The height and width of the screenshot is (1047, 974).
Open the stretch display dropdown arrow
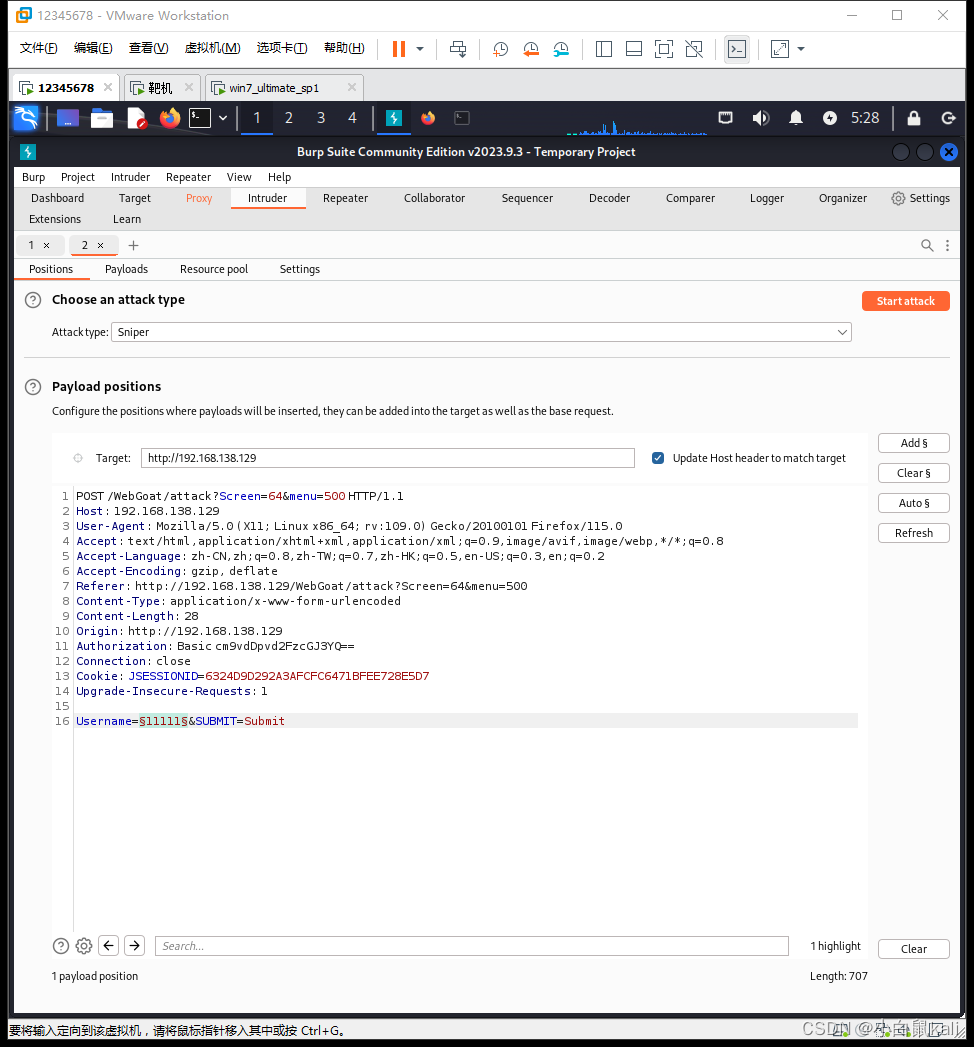(801, 49)
